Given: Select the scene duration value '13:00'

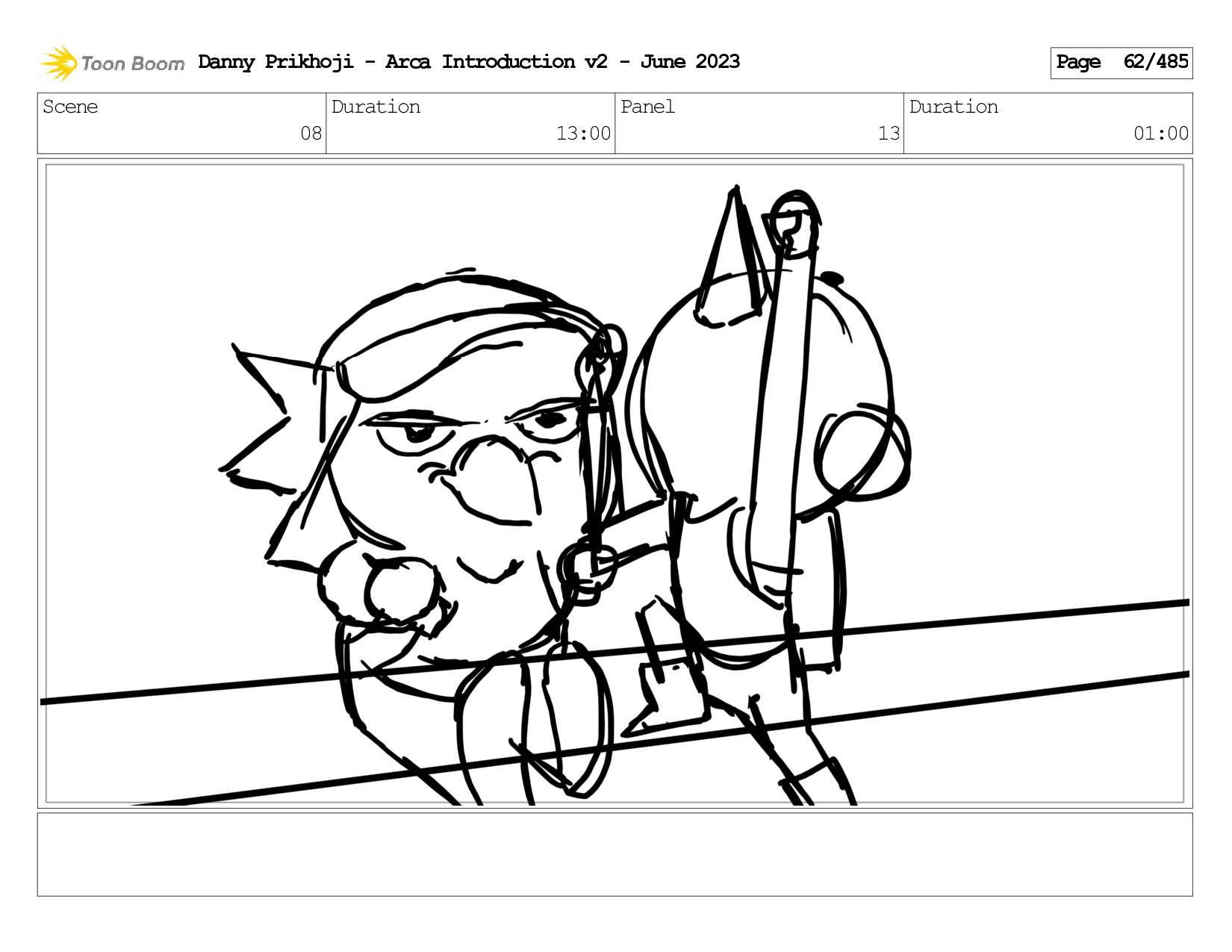Looking at the screenshot, I should 583,134.
